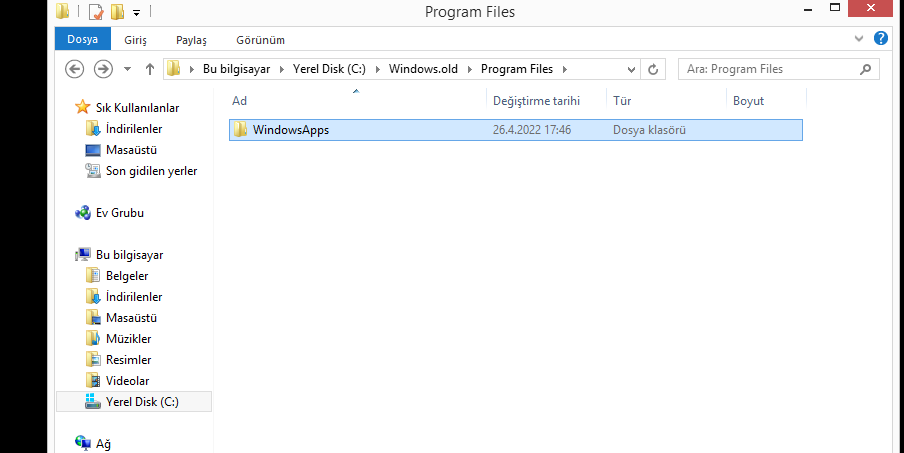Go up one folder level
Image resolution: width=904 pixels, height=453 pixels.
click(150, 69)
